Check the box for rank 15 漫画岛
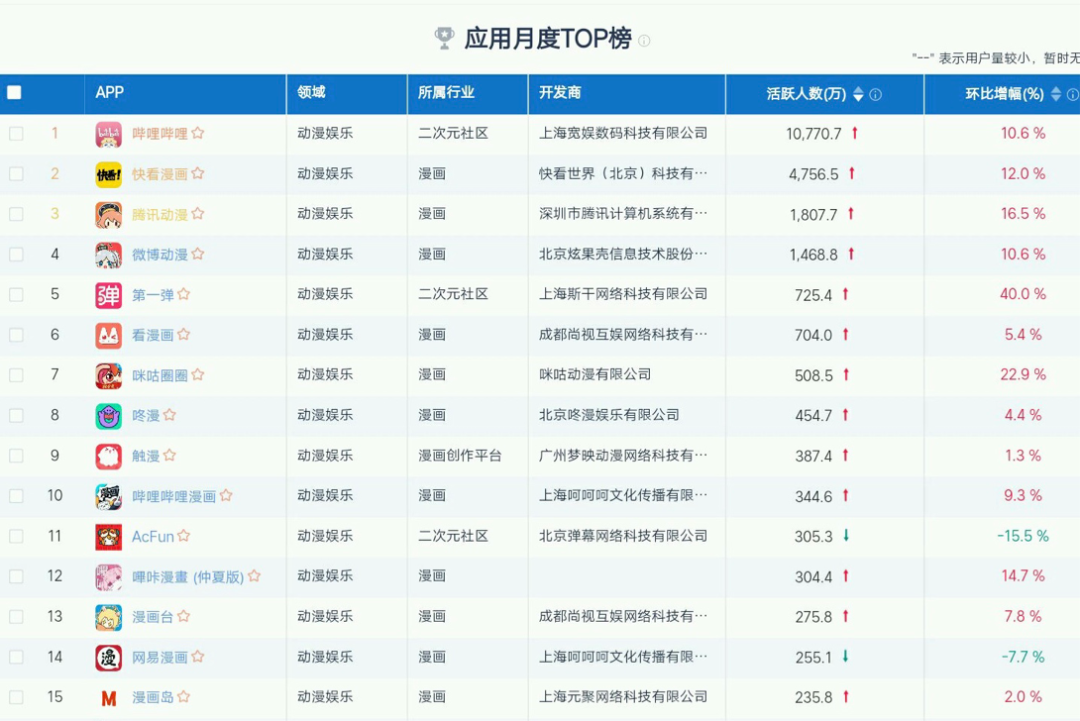Screen dimensions: 1080x721 tap(16, 697)
